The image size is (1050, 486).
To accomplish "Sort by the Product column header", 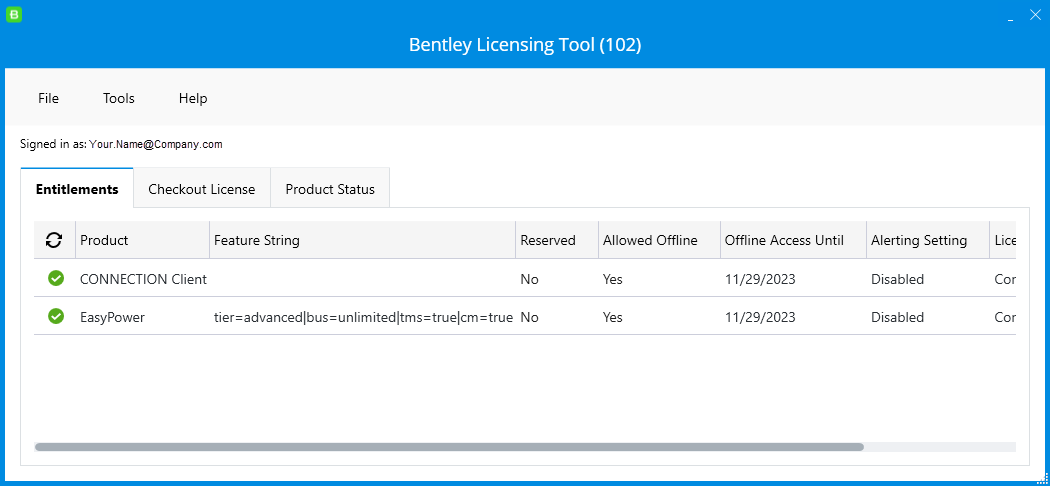I will pos(143,240).
